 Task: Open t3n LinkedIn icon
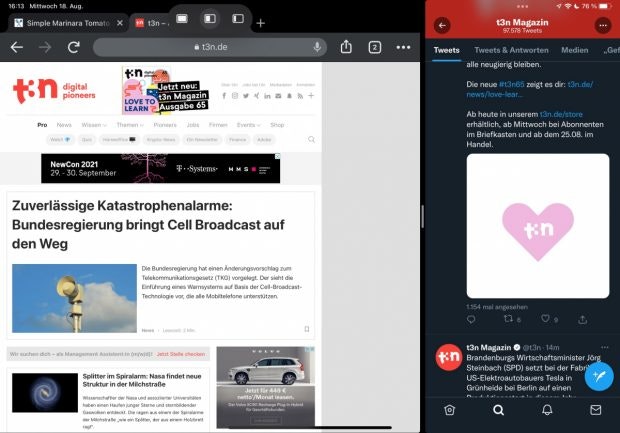(267, 96)
